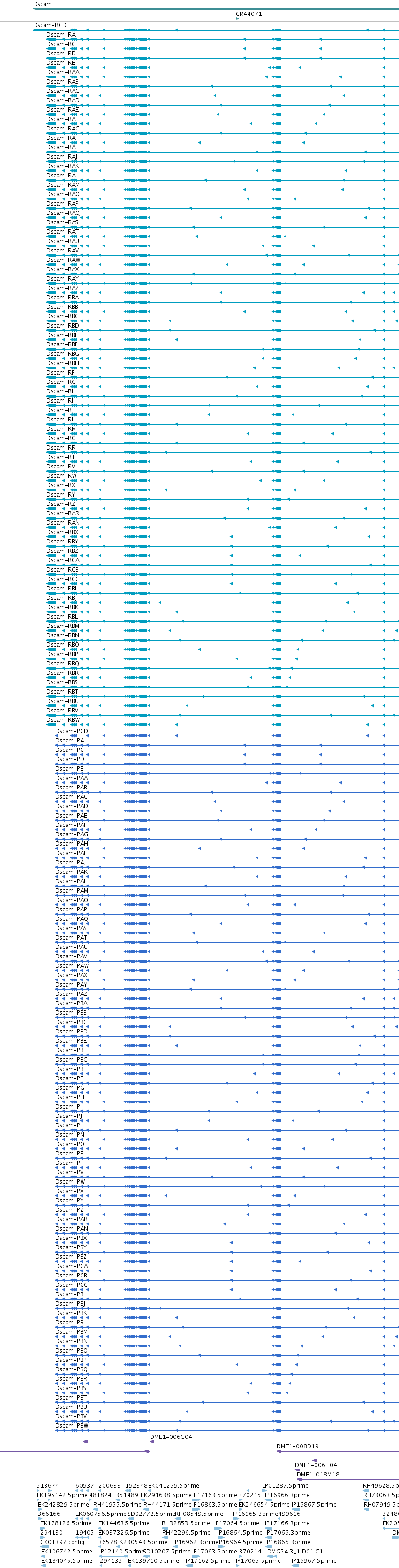Click on Dscam-RAW transcript name
This screenshot has width=399, height=1568.
click(63, 260)
